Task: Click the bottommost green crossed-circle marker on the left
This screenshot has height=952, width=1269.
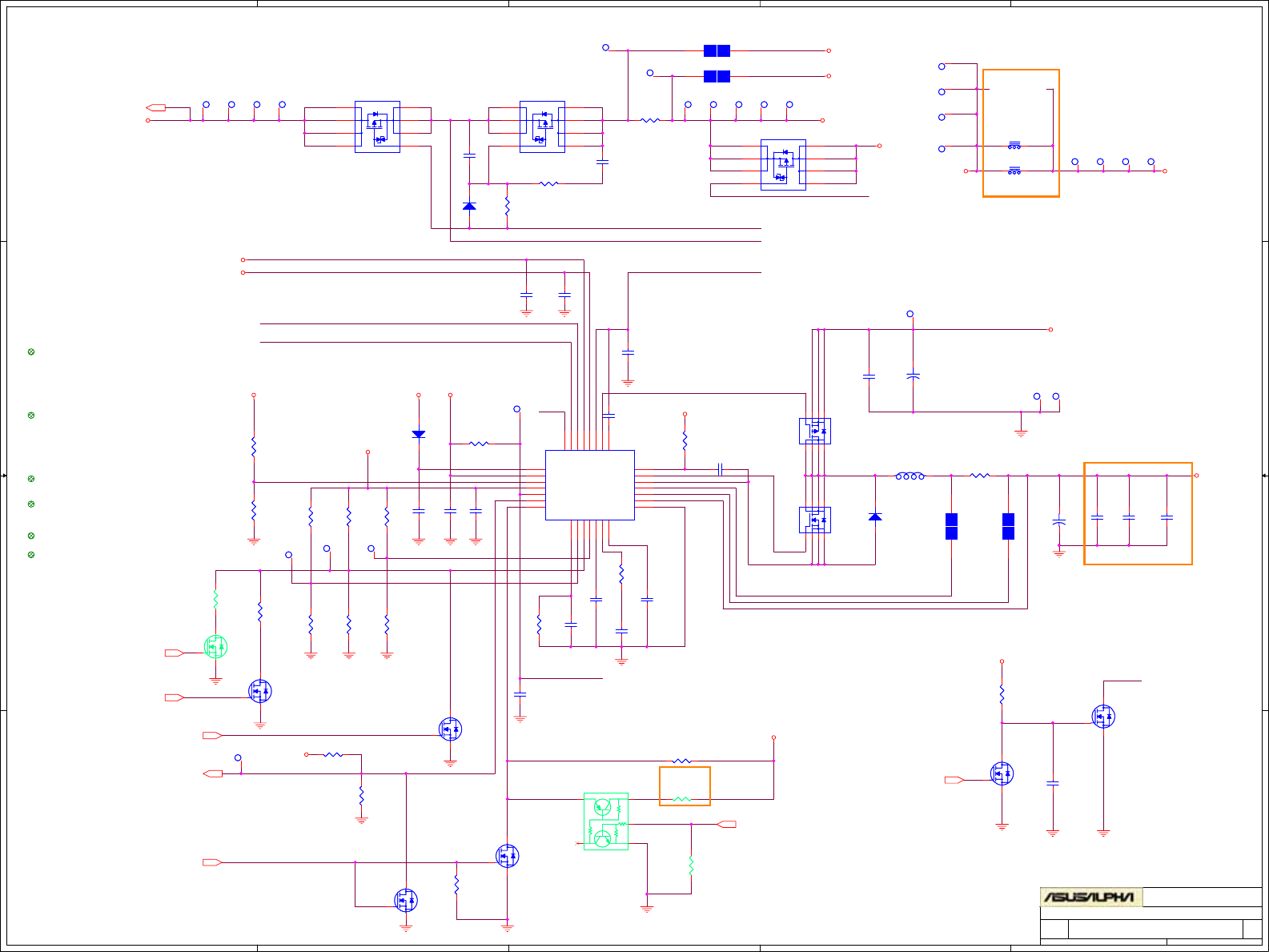Action: (x=31, y=555)
